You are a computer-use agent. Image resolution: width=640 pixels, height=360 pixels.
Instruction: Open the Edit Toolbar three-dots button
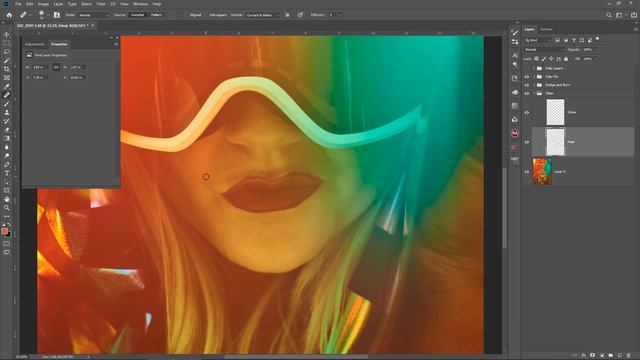tap(7, 216)
